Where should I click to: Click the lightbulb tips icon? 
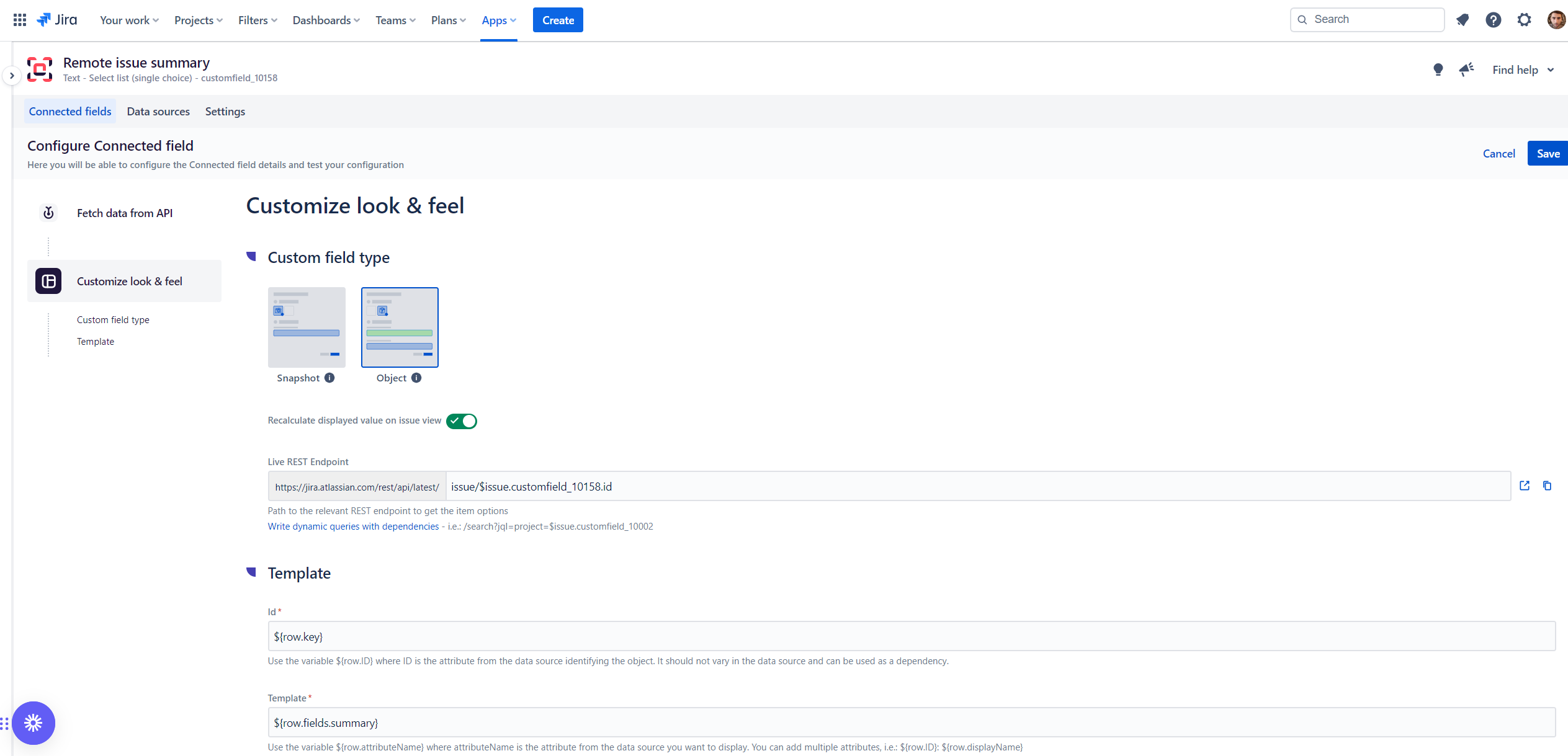[1438, 69]
